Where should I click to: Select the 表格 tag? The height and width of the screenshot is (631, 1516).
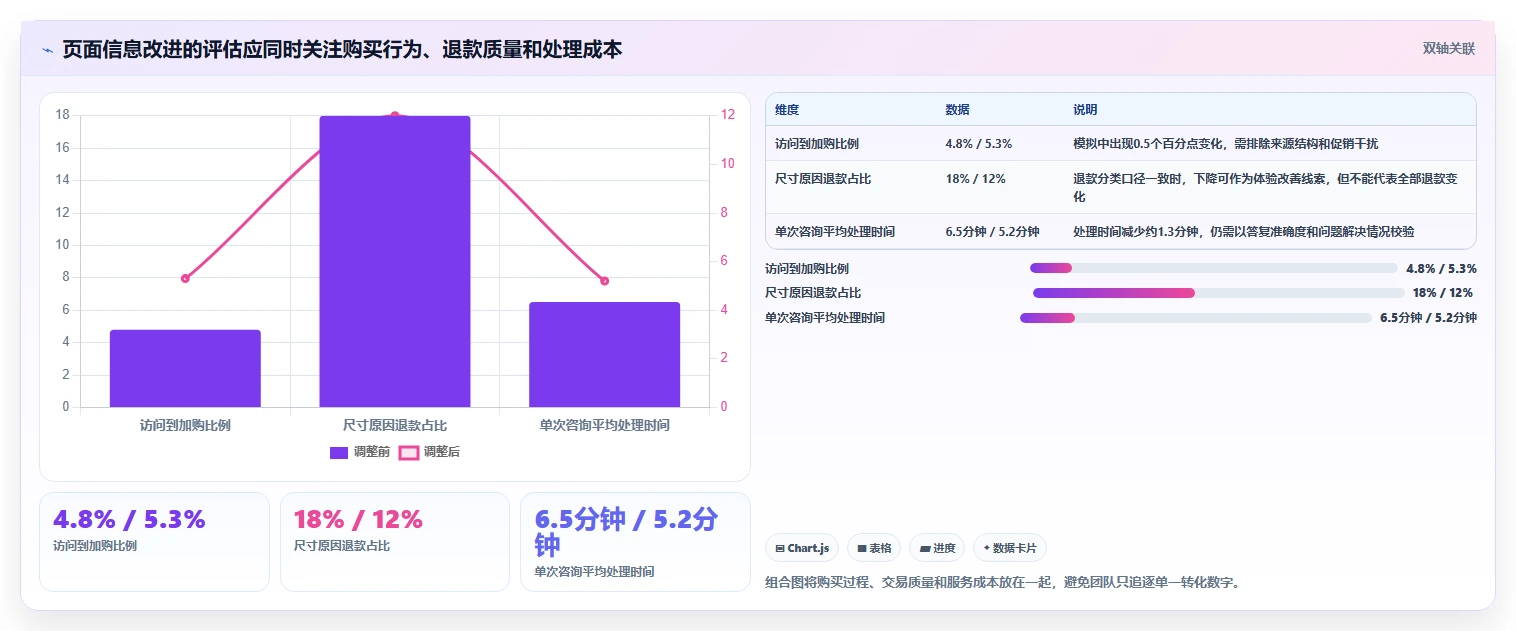[874, 548]
